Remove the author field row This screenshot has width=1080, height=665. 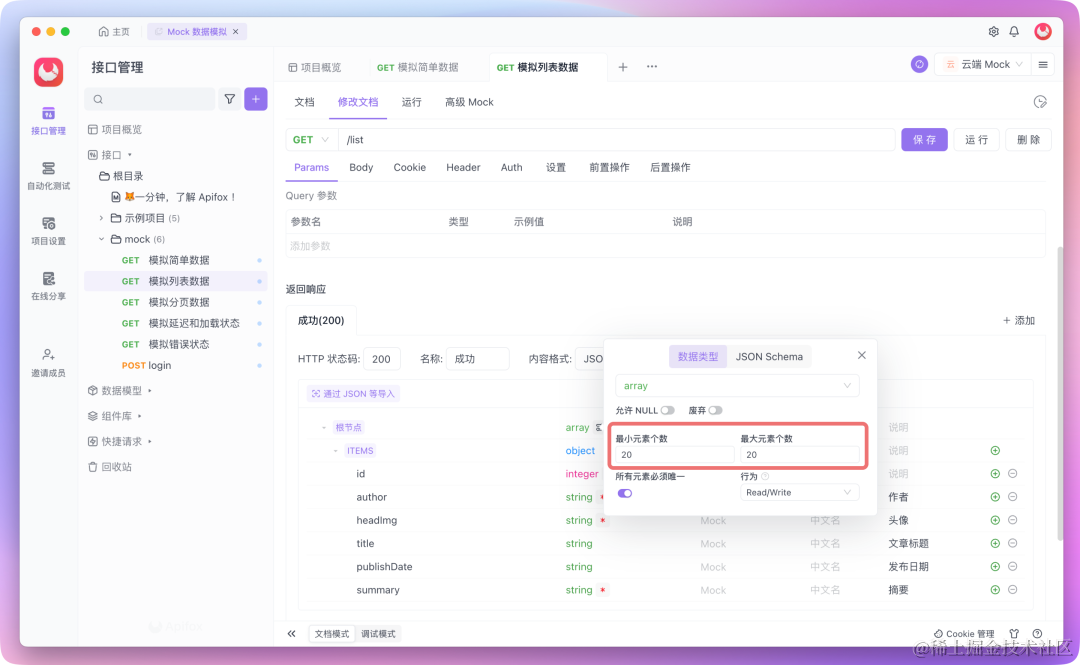click(x=1012, y=497)
